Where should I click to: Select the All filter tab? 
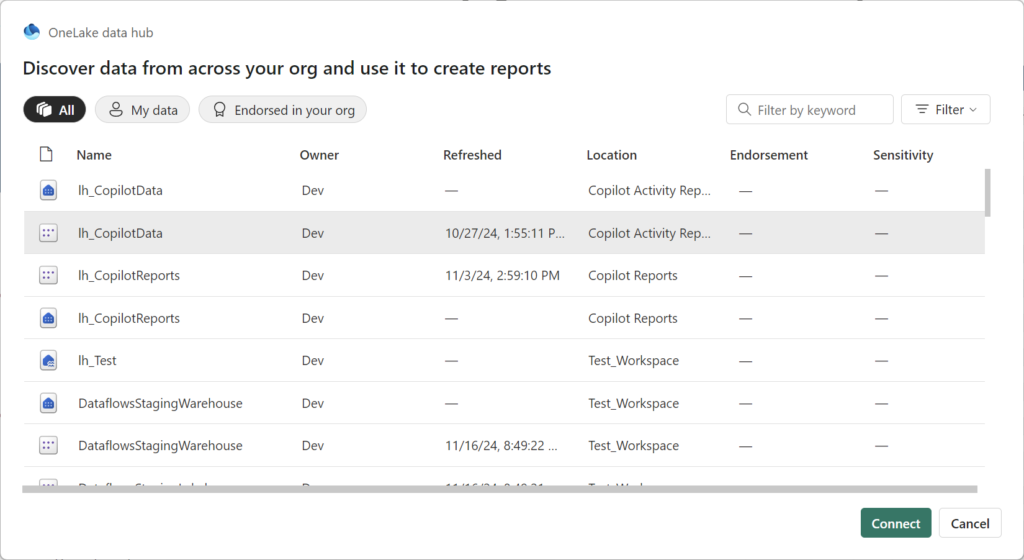click(55, 110)
